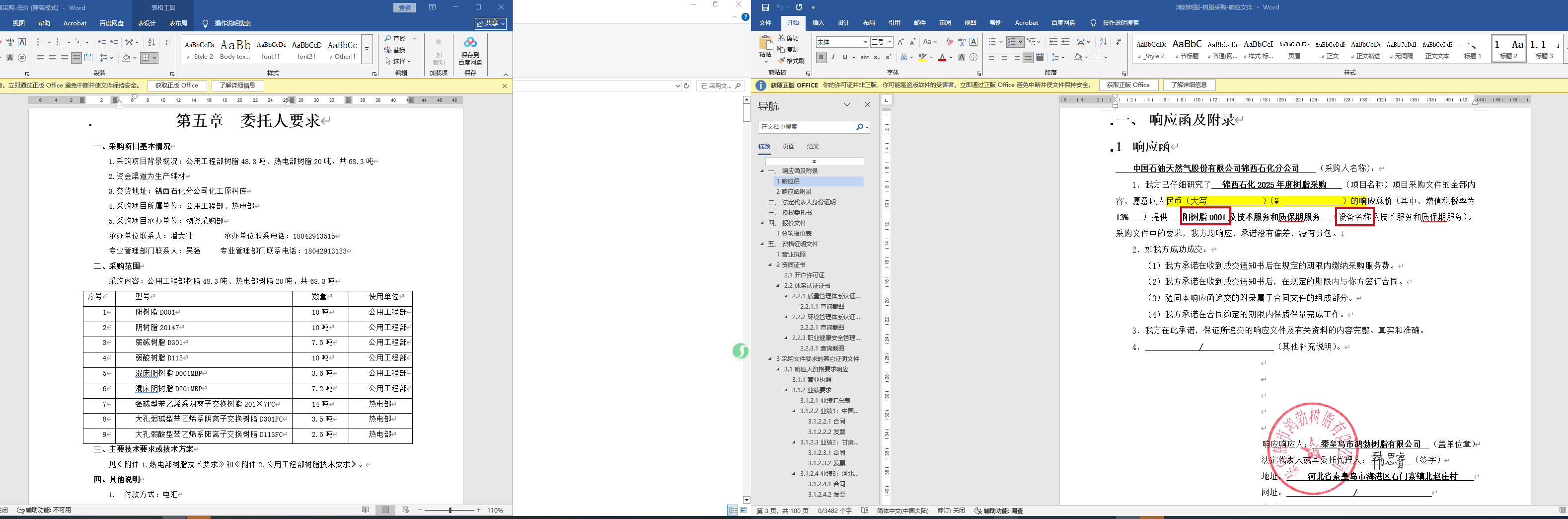This screenshot has width=1568, height=519.
Task: Toggle Bold formatting in right Word window
Action: tap(821, 57)
